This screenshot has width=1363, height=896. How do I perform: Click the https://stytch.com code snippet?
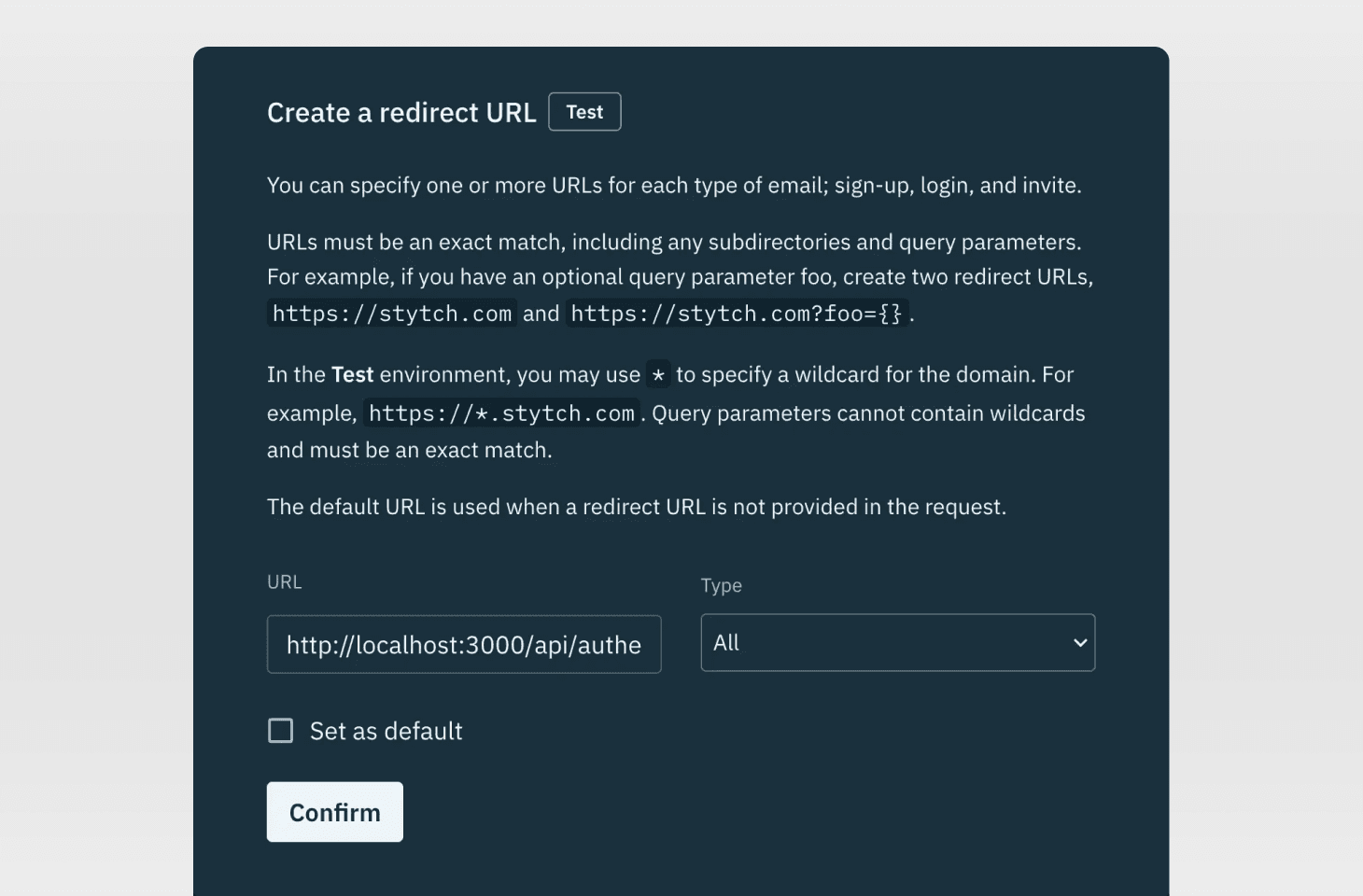[x=392, y=314]
